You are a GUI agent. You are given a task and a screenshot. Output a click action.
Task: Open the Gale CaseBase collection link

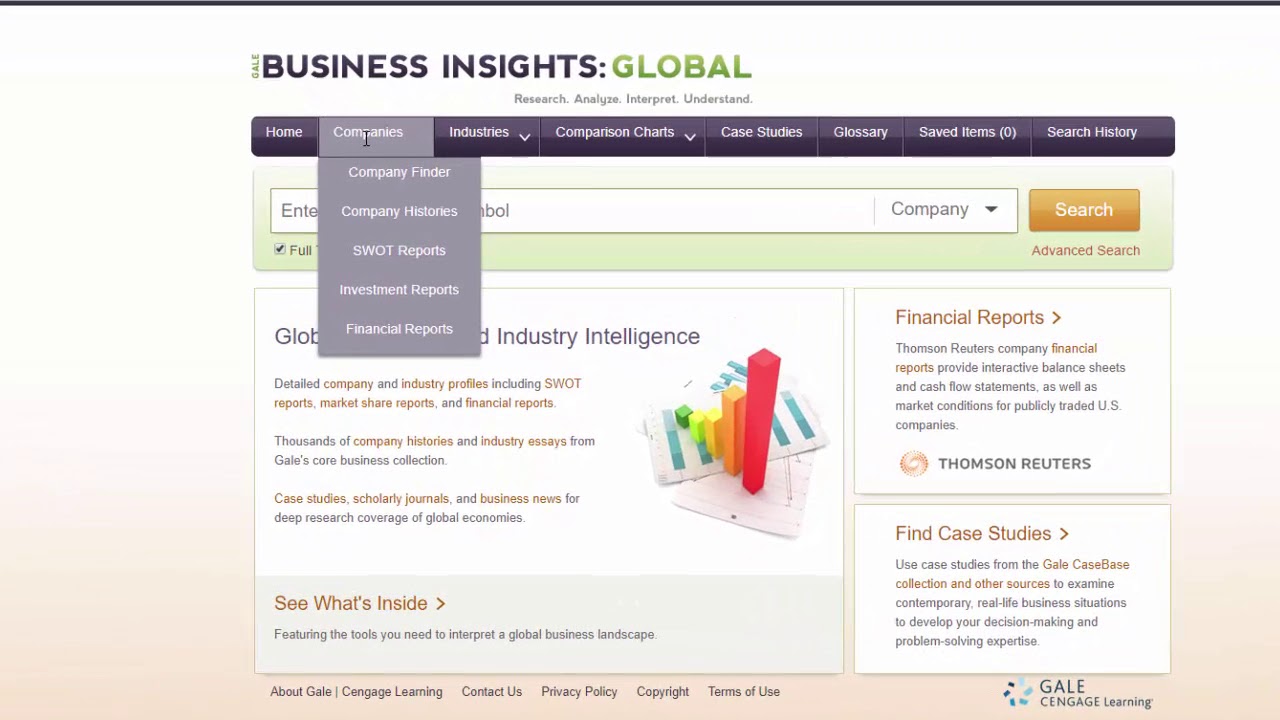tap(1012, 574)
